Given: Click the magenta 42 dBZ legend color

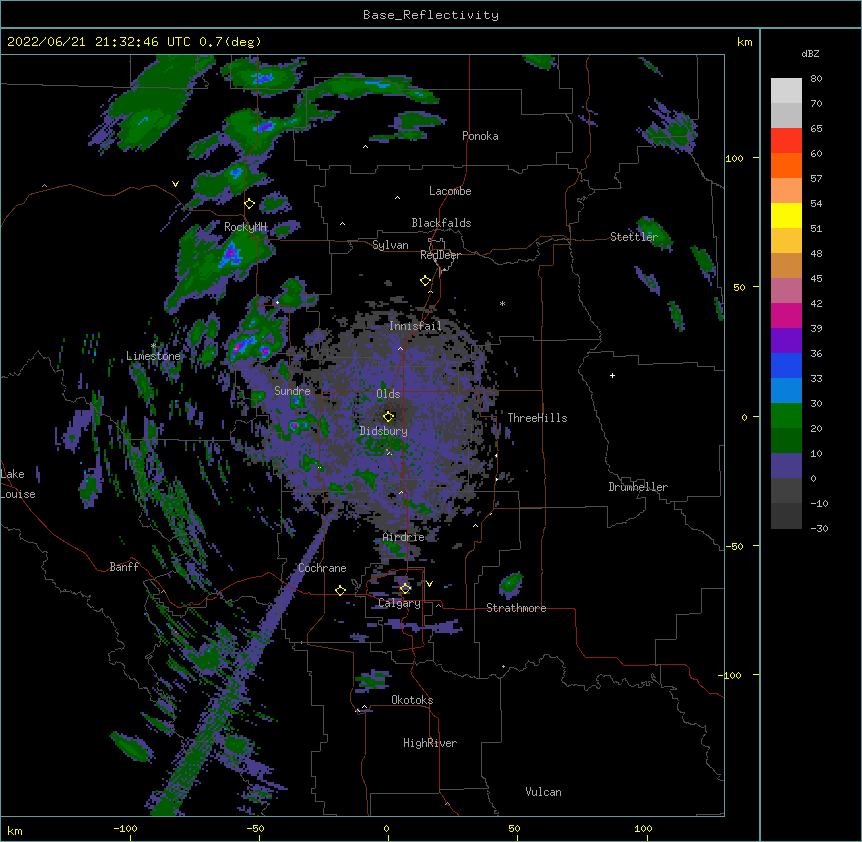Looking at the screenshot, I should click(x=786, y=315).
